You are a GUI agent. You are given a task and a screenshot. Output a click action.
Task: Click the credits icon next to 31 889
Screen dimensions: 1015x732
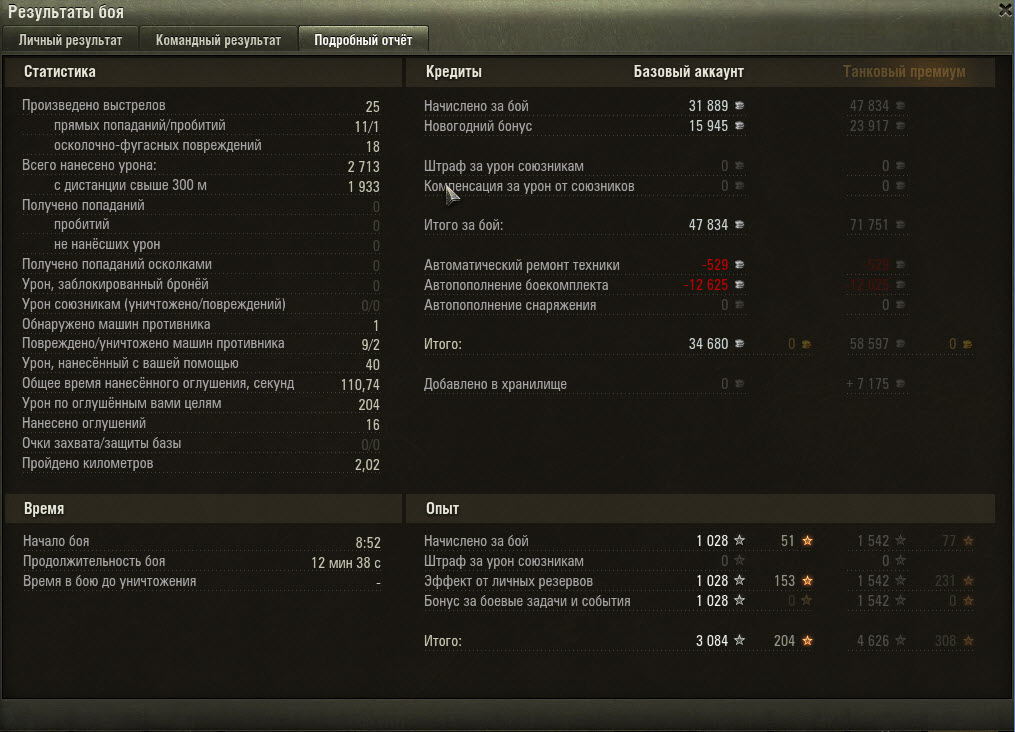click(739, 105)
